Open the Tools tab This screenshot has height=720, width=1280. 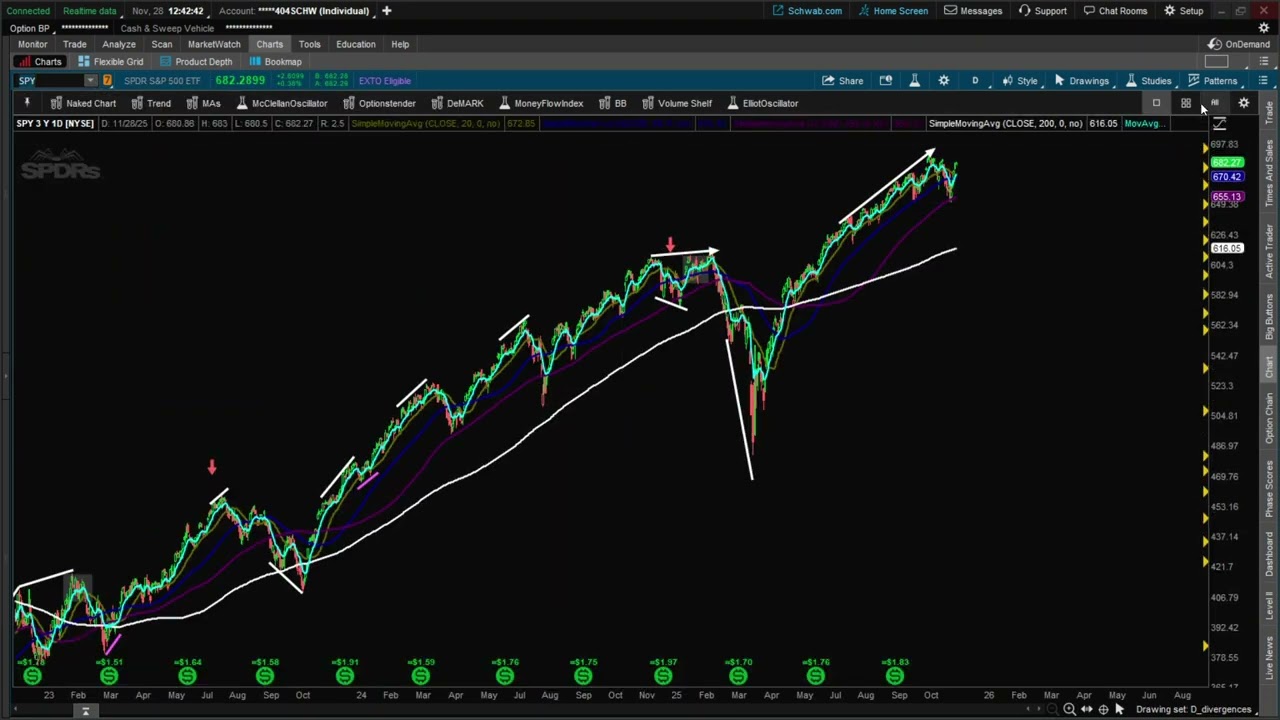point(309,44)
